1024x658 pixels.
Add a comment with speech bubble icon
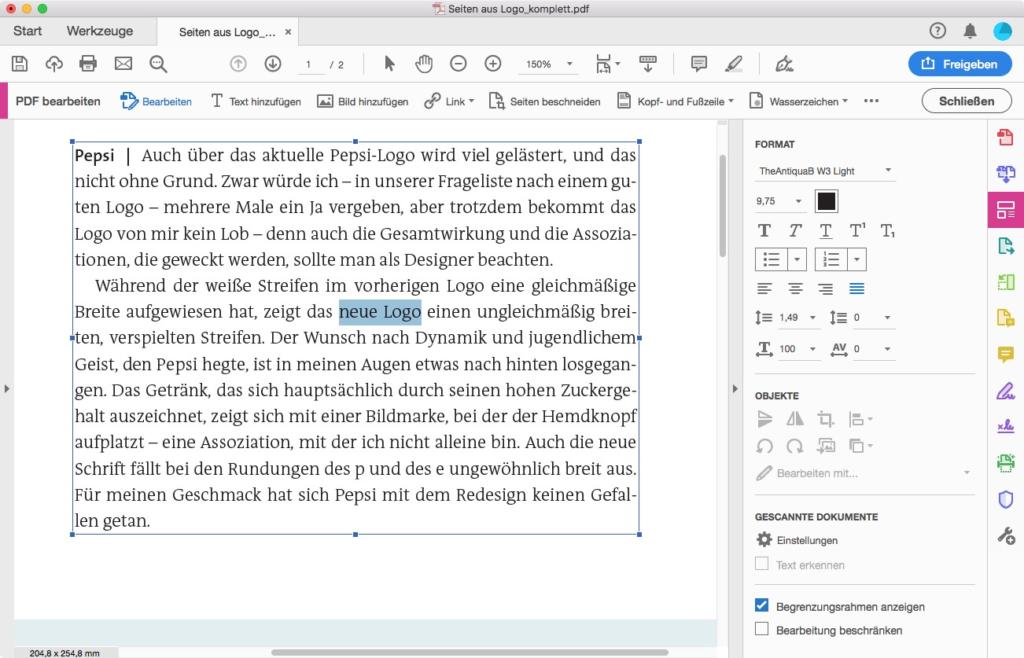coord(699,64)
